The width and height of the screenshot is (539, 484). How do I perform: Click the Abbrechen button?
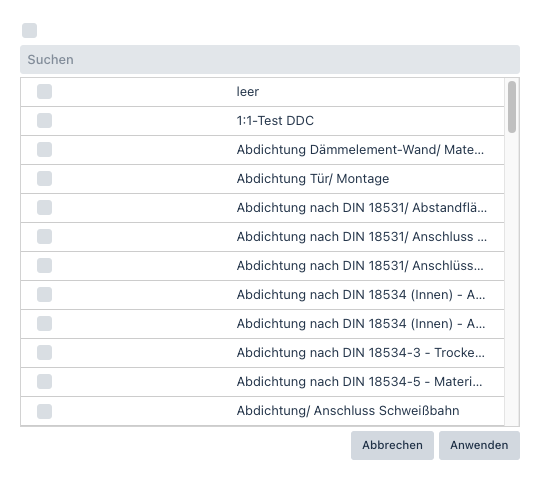(392, 445)
